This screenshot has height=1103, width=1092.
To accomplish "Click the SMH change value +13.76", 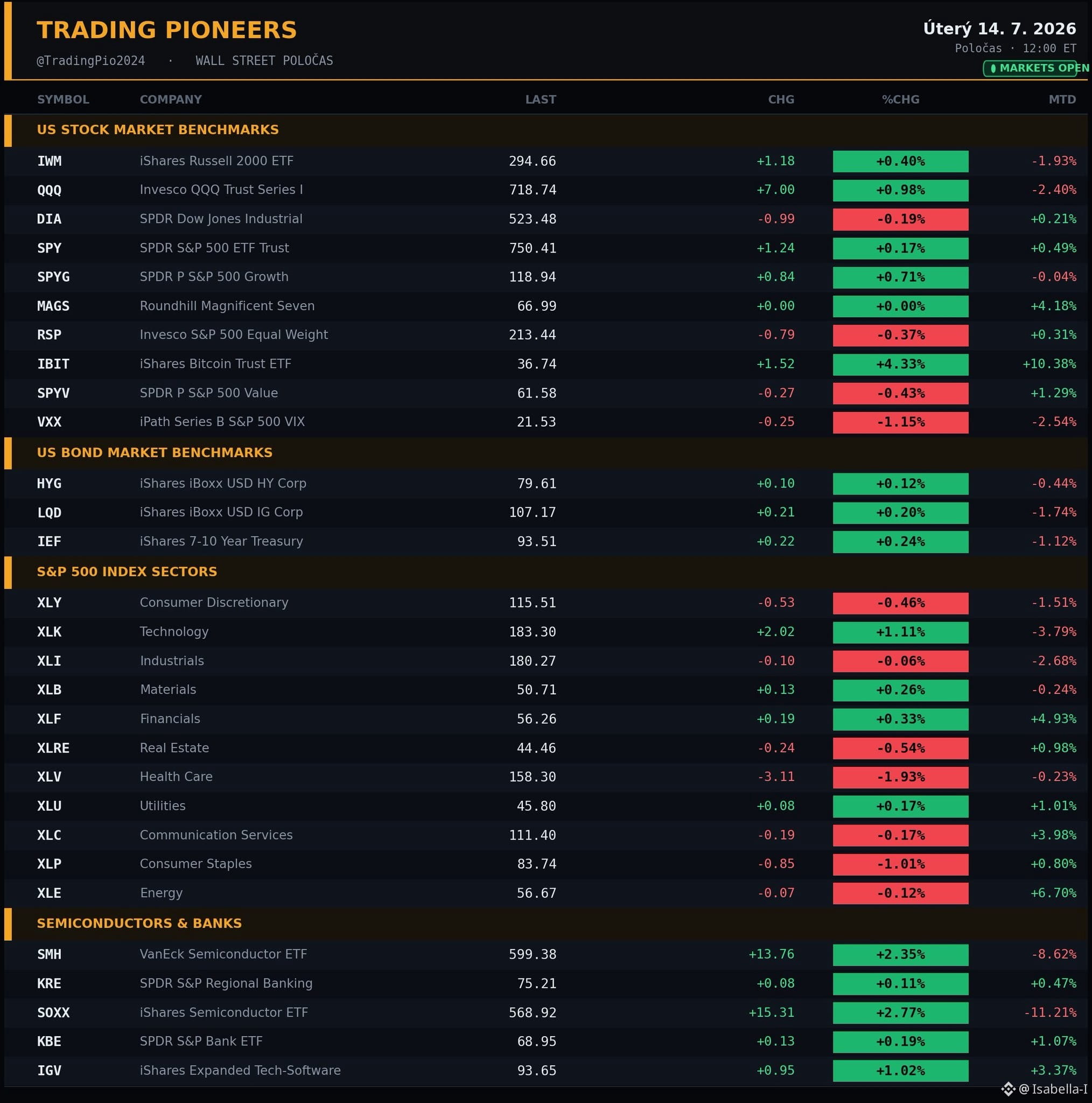I will [771, 954].
